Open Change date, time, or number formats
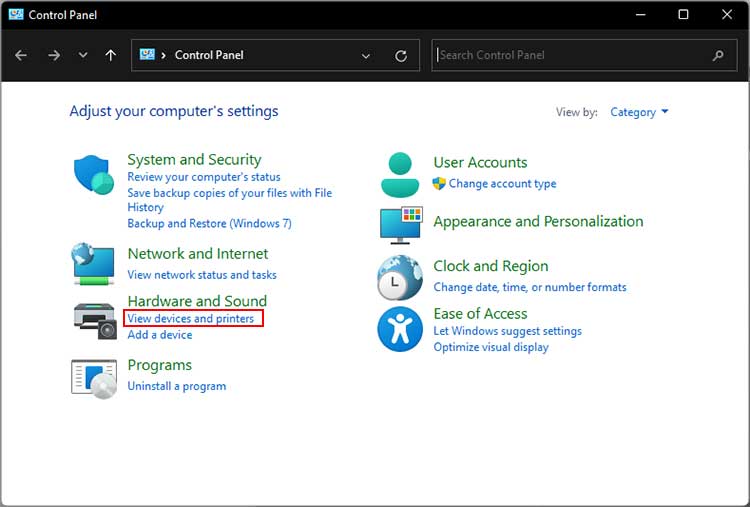 click(x=529, y=287)
